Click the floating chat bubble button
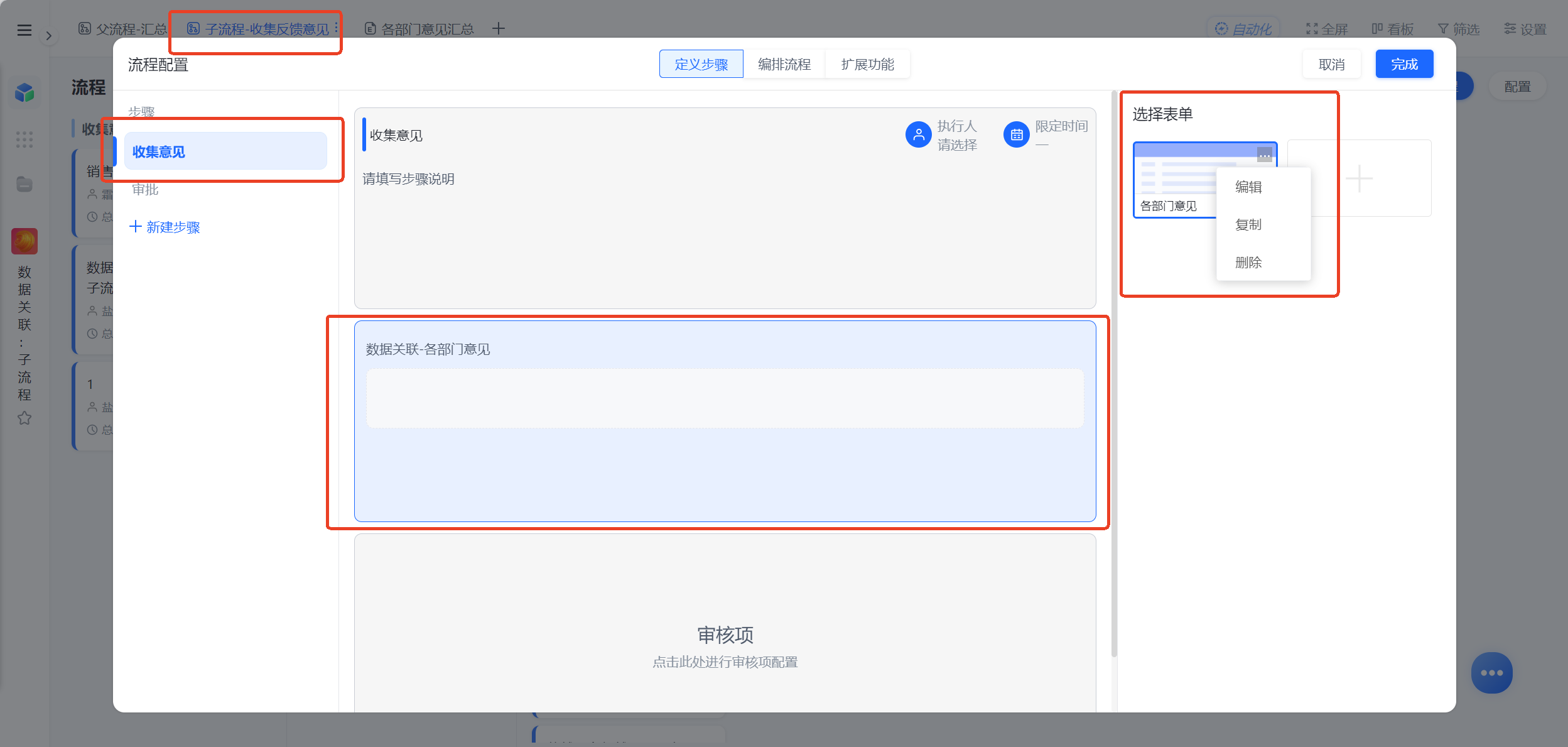 [1491, 672]
